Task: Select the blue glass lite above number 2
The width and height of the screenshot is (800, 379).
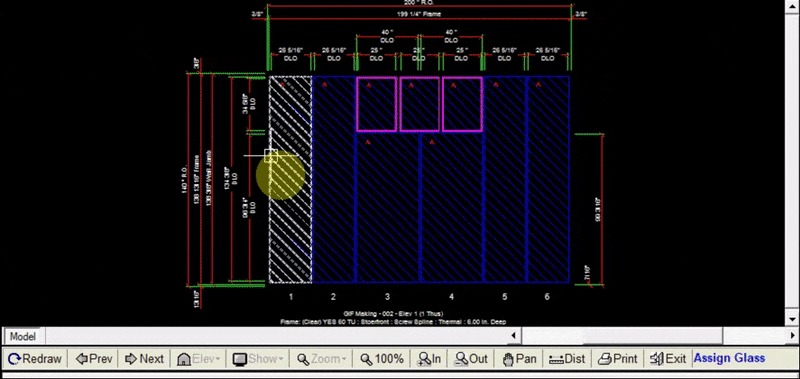Action: pyautogui.click(x=333, y=179)
